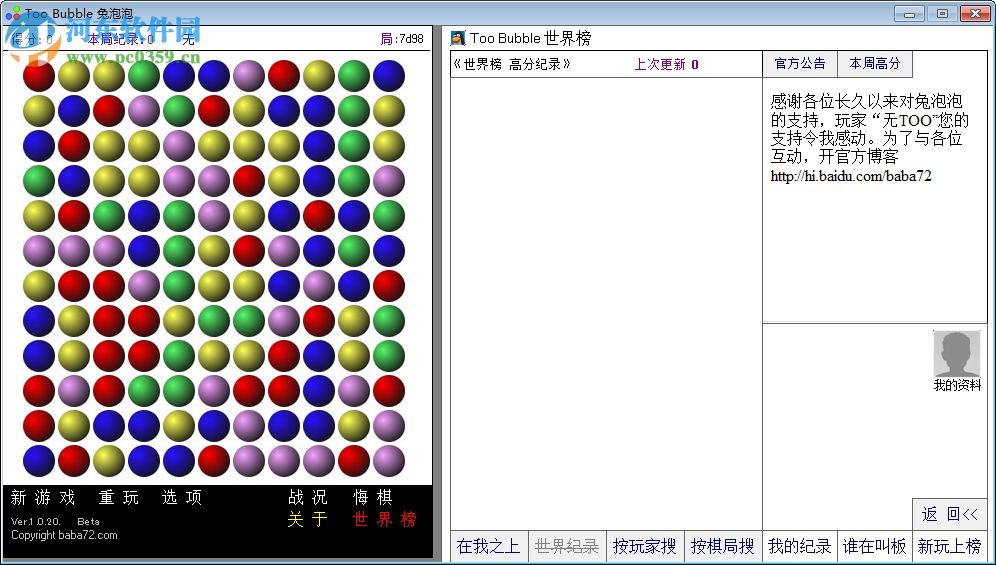Click the Too Bubble window title icon
Viewport: 996px width, 565px height.
(13, 13)
